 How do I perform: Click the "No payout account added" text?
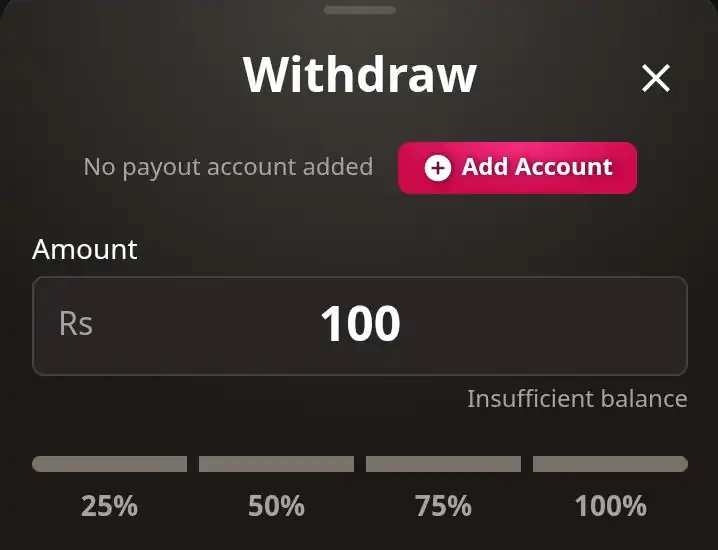tap(228, 167)
